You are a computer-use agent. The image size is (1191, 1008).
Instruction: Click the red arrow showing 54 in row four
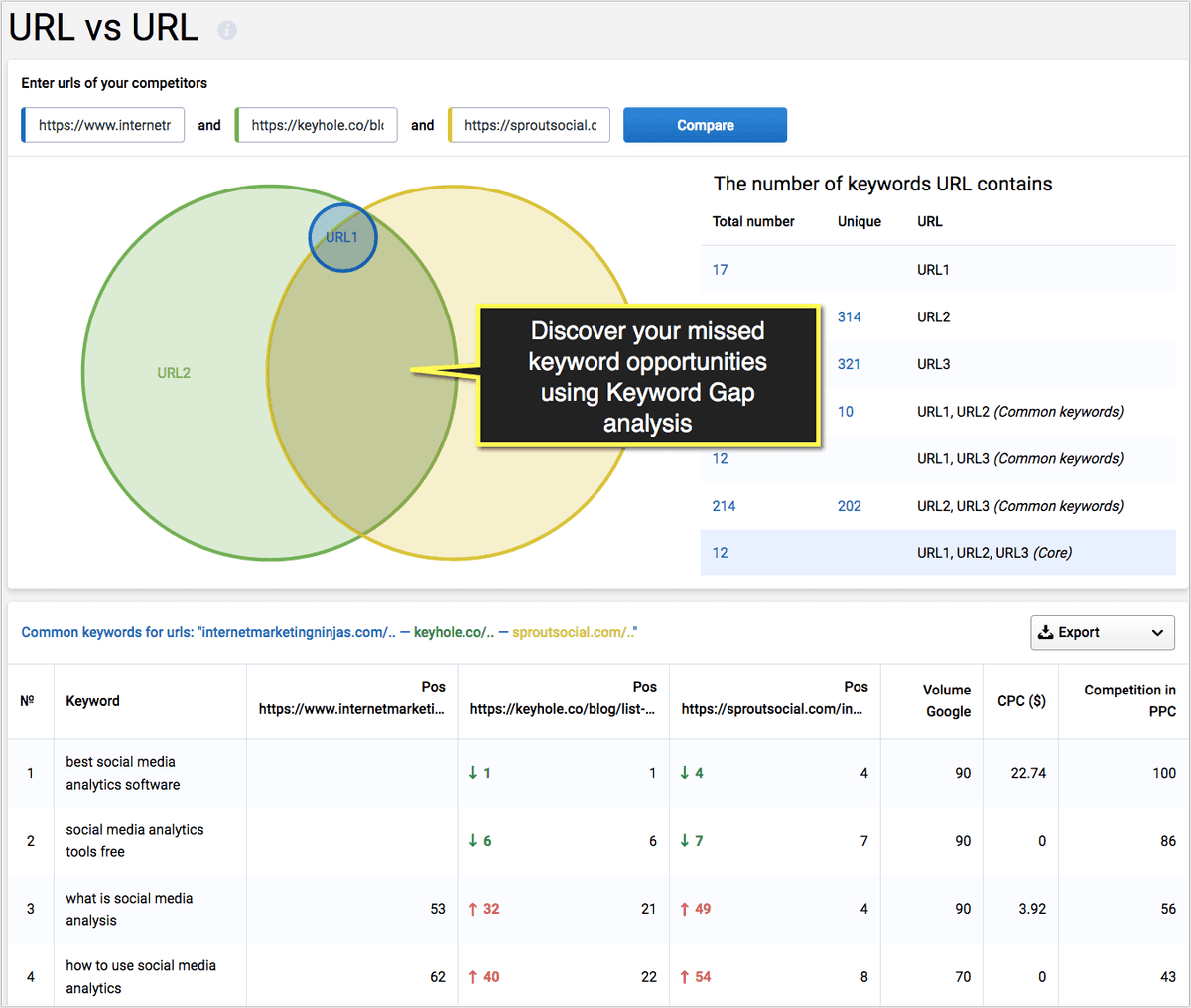[x=698, y=976]
